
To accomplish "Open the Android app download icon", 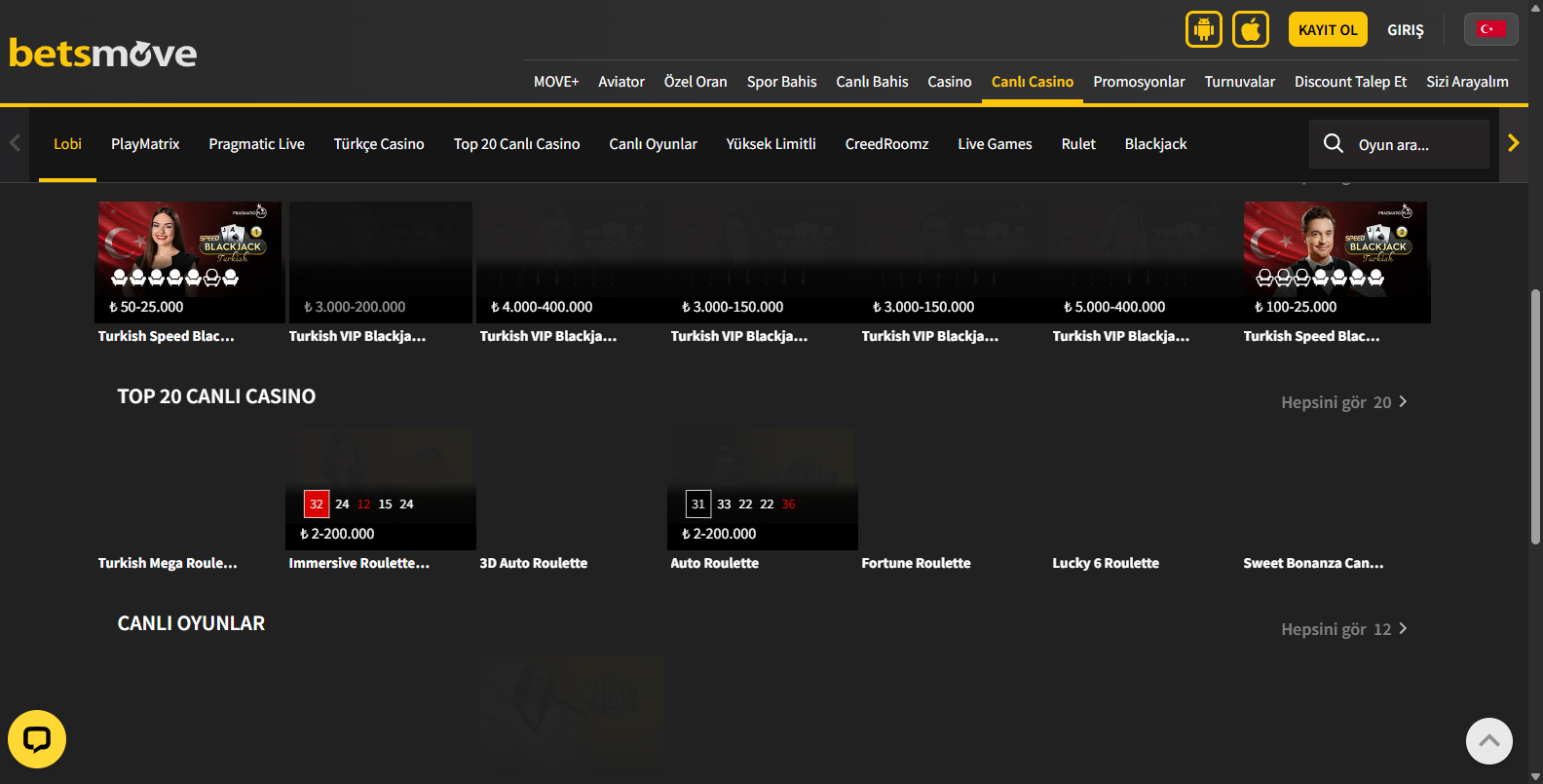I will (x=1204, y=29).
